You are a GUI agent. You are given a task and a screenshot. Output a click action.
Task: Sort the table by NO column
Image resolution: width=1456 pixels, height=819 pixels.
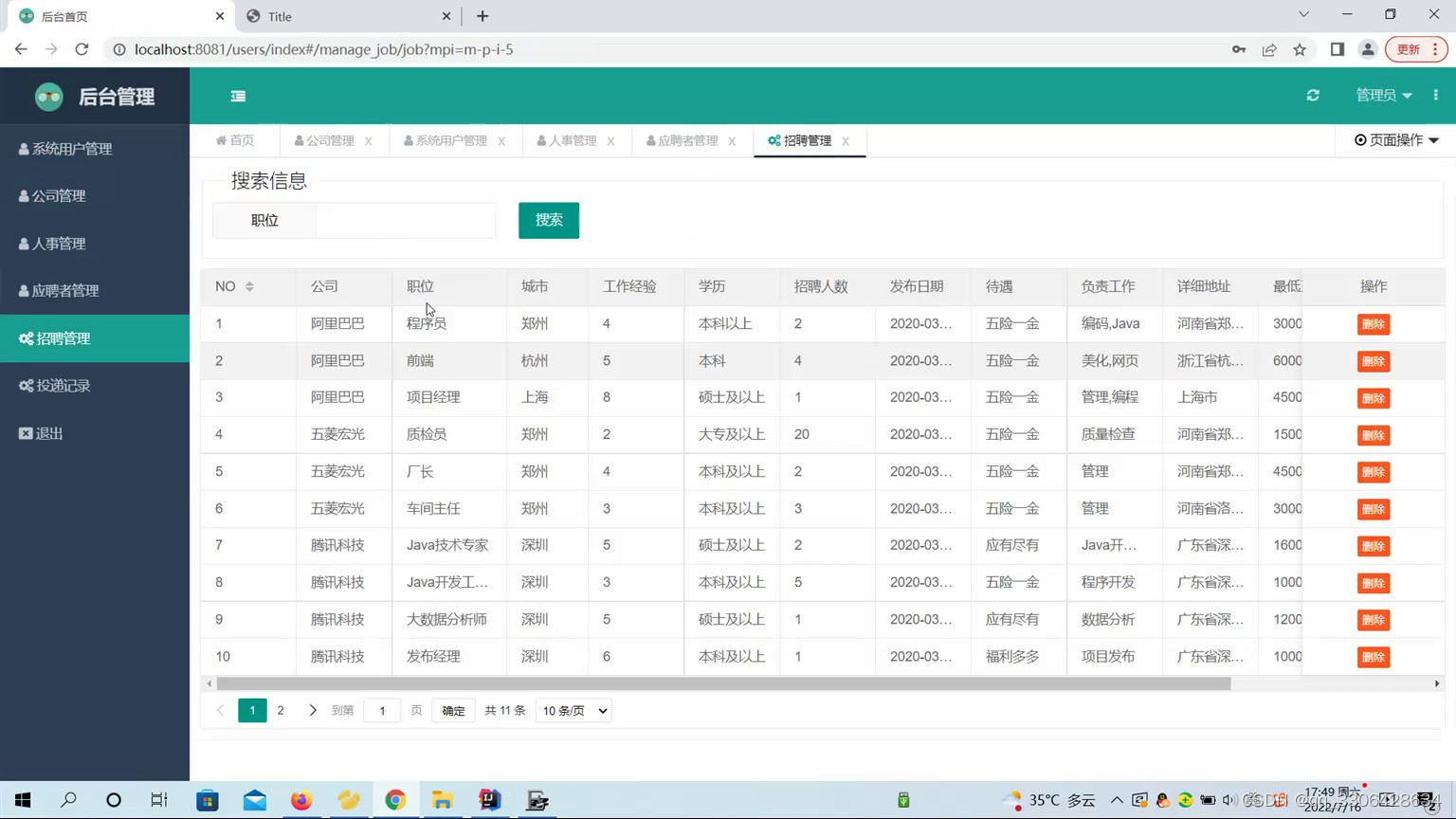(x=249, y=286)
